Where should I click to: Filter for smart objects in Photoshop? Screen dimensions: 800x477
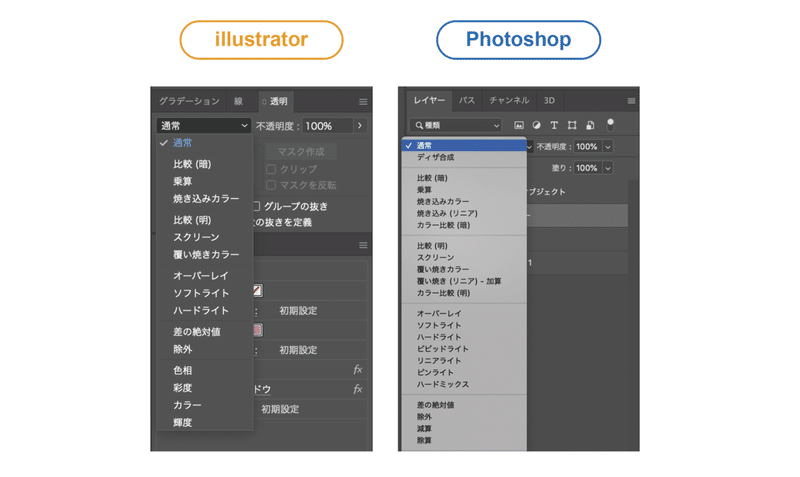pyautogui.click(x=590, y=125)
